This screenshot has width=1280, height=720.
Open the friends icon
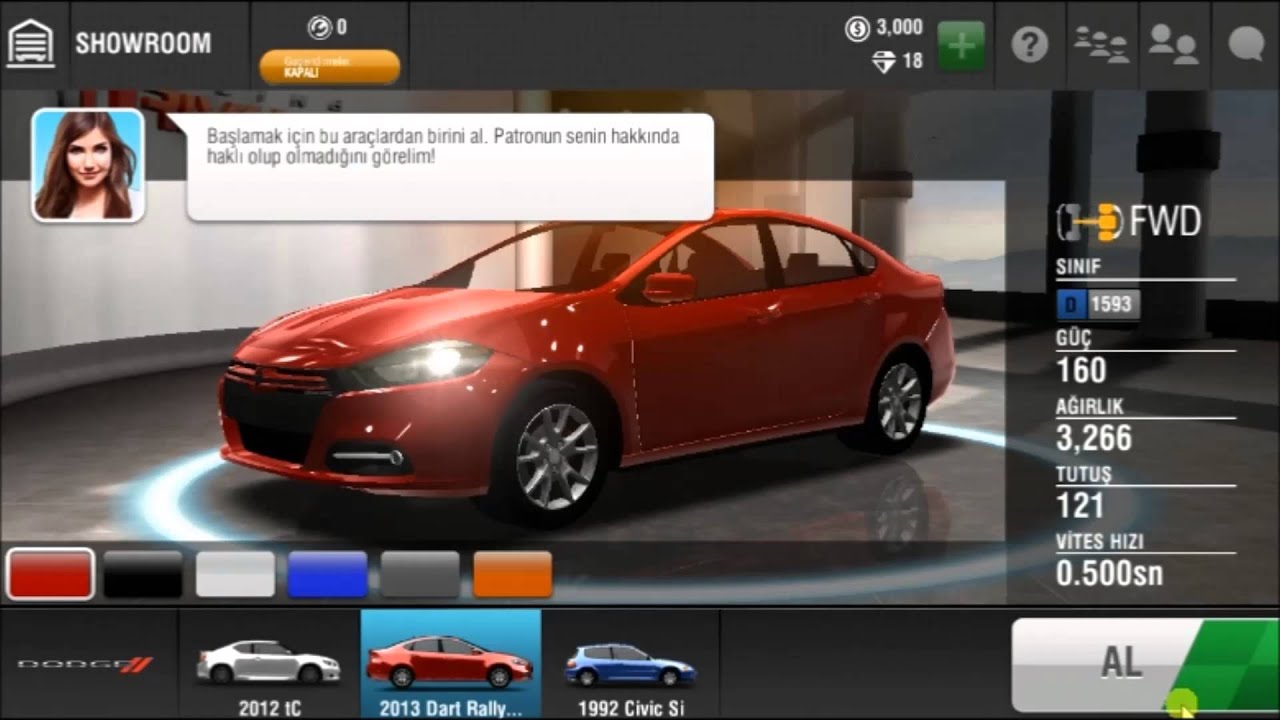(x=1174, y=44)
